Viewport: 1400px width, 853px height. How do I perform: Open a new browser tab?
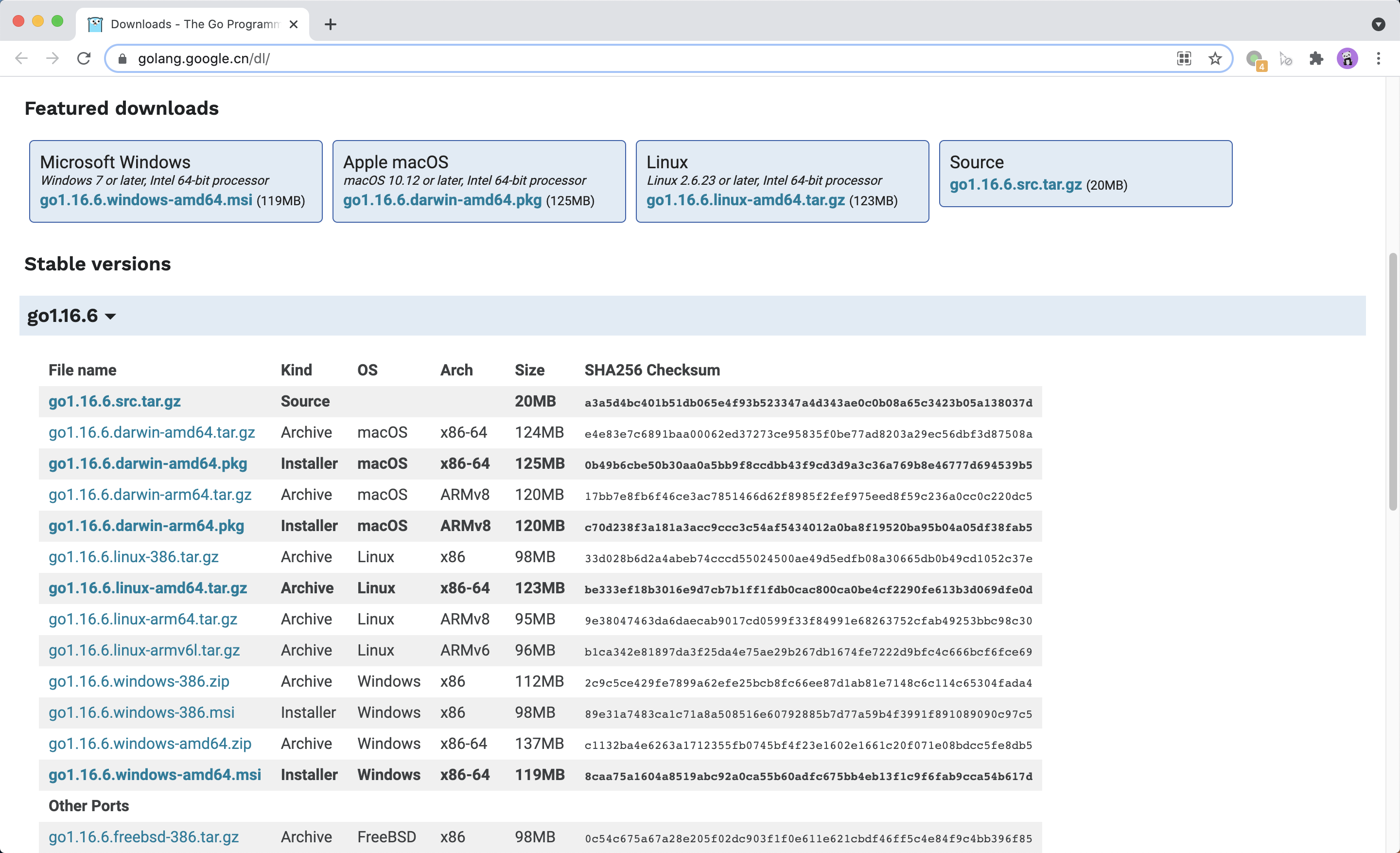330,24
